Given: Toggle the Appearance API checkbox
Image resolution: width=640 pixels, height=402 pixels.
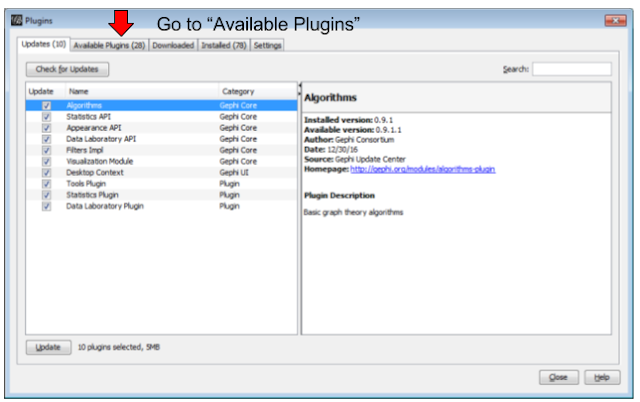Looking at the screenshot, I should coord(47,128).
